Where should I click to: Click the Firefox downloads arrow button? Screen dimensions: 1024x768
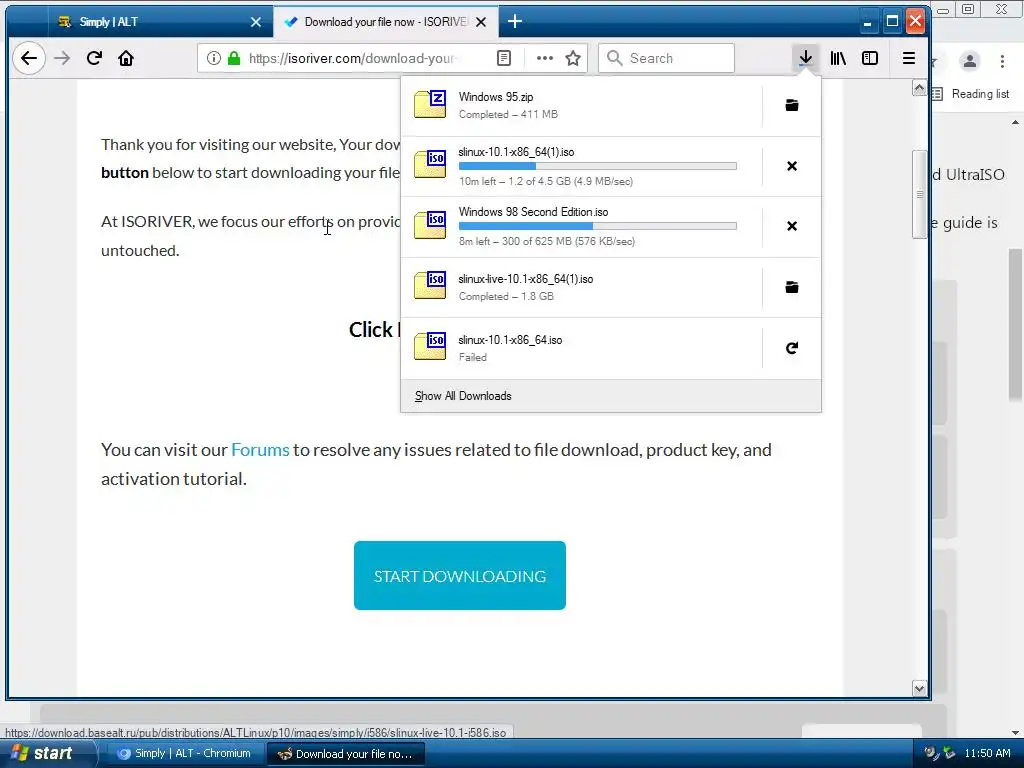coord(806,58)
